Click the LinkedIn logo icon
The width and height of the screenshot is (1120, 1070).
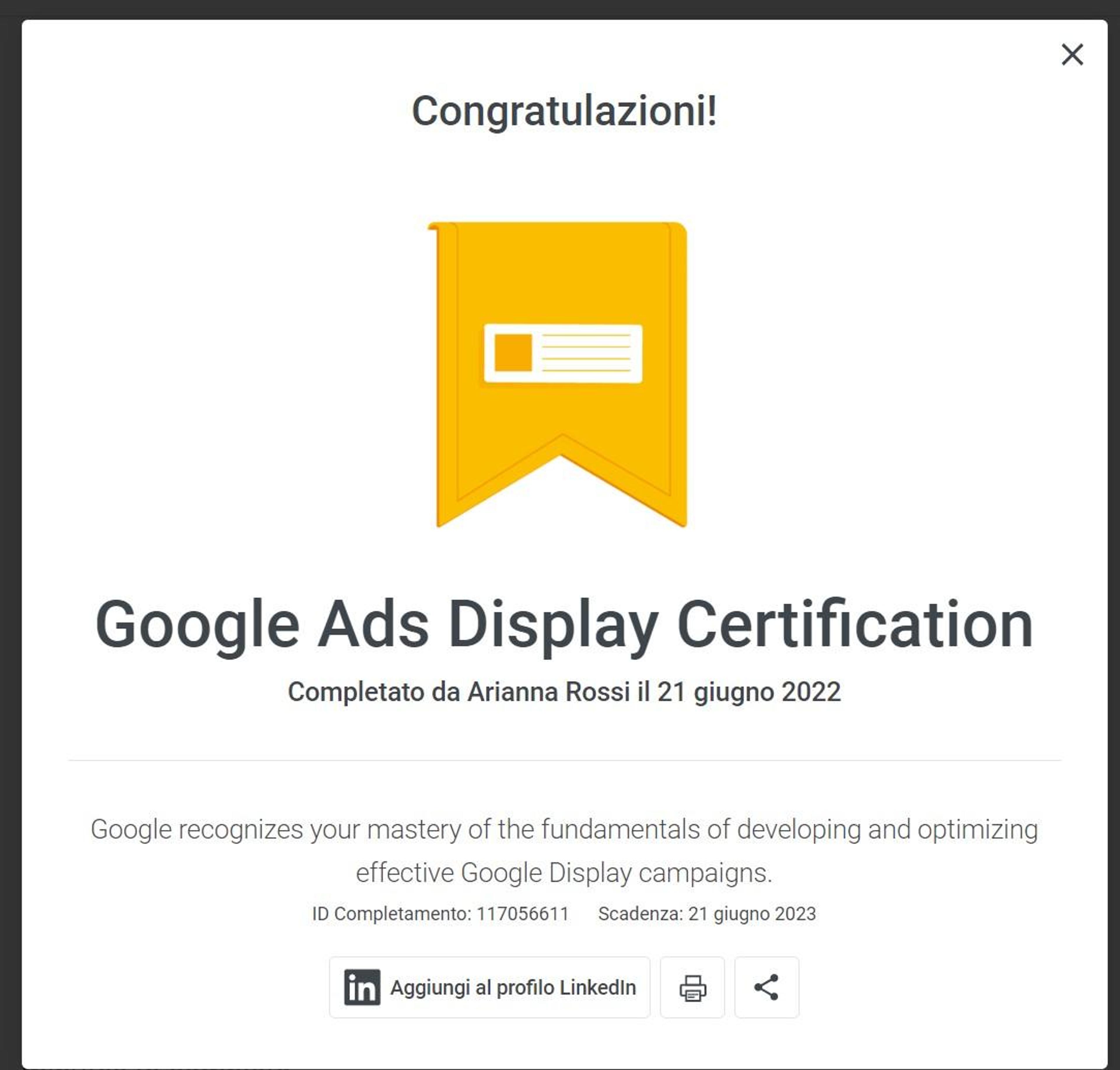click(x=362, y=987)
